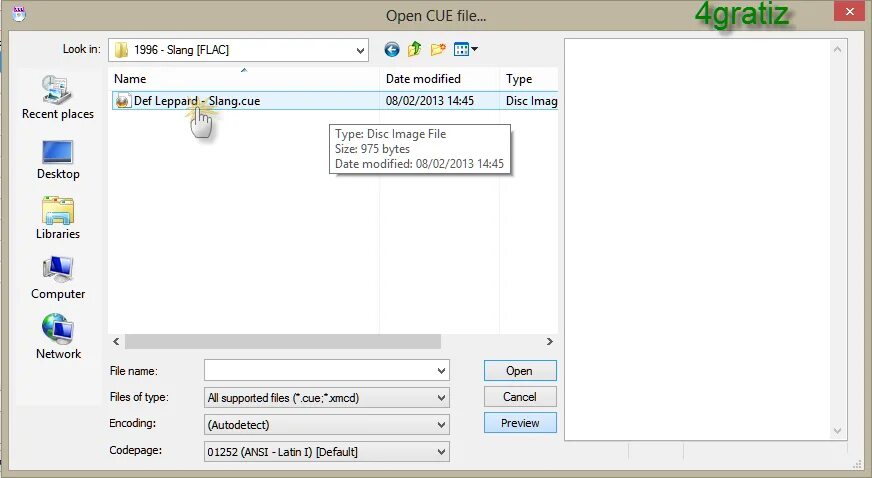Click the Def Leppard - Slang.cue file icon
The width and height of the screenshot is (872, 478).
[122, 101]
